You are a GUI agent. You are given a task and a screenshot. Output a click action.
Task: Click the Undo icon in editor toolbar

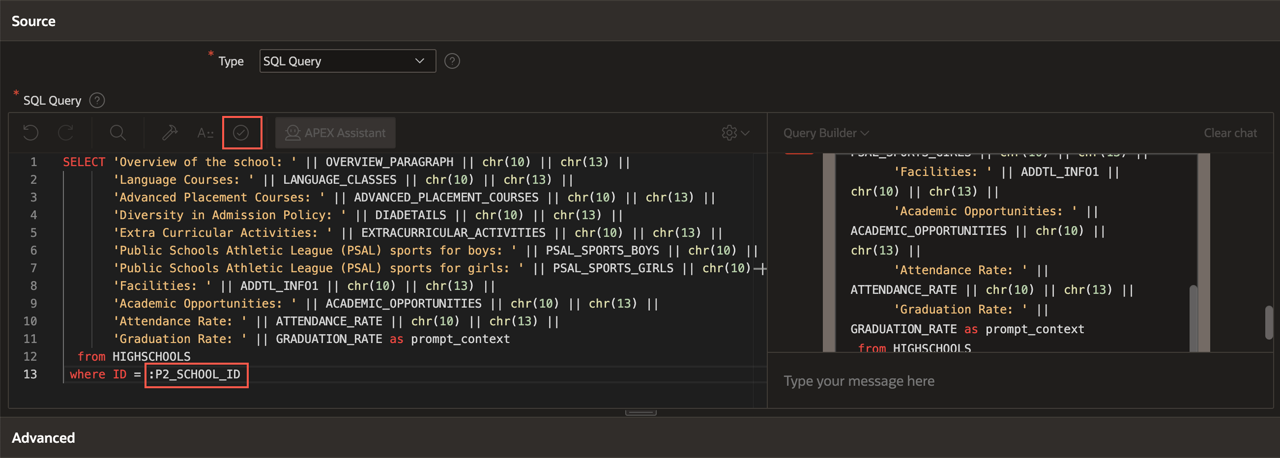(30, 132)
